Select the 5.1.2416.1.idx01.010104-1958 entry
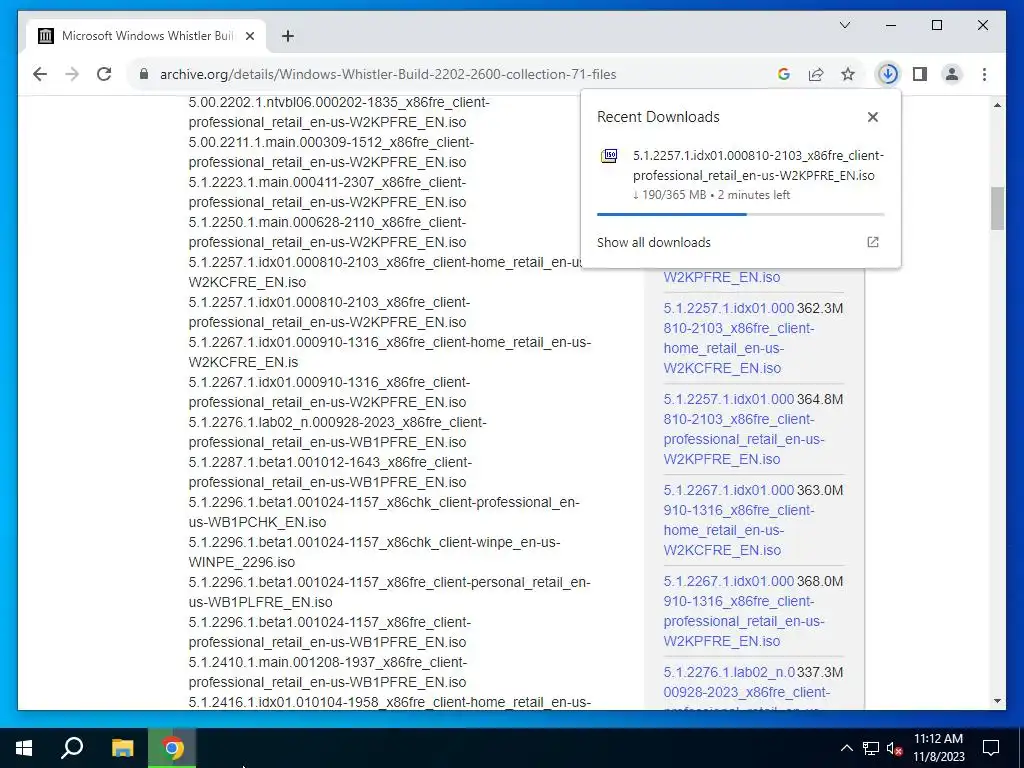 click(x=390, y=703)
